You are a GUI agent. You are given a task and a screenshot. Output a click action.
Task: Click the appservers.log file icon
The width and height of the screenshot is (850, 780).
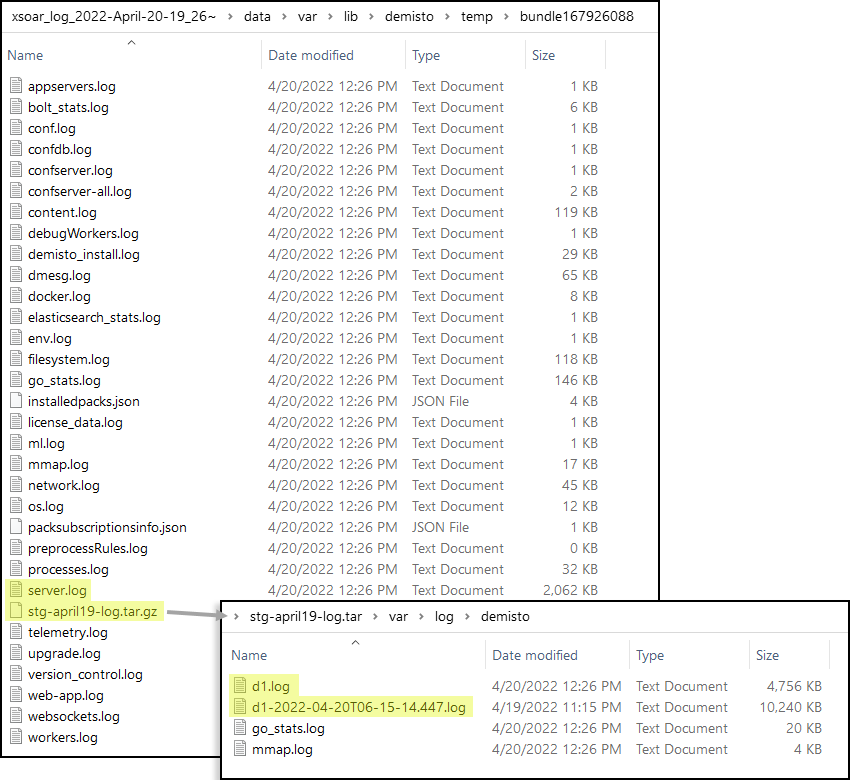click(x=16, y=86)
